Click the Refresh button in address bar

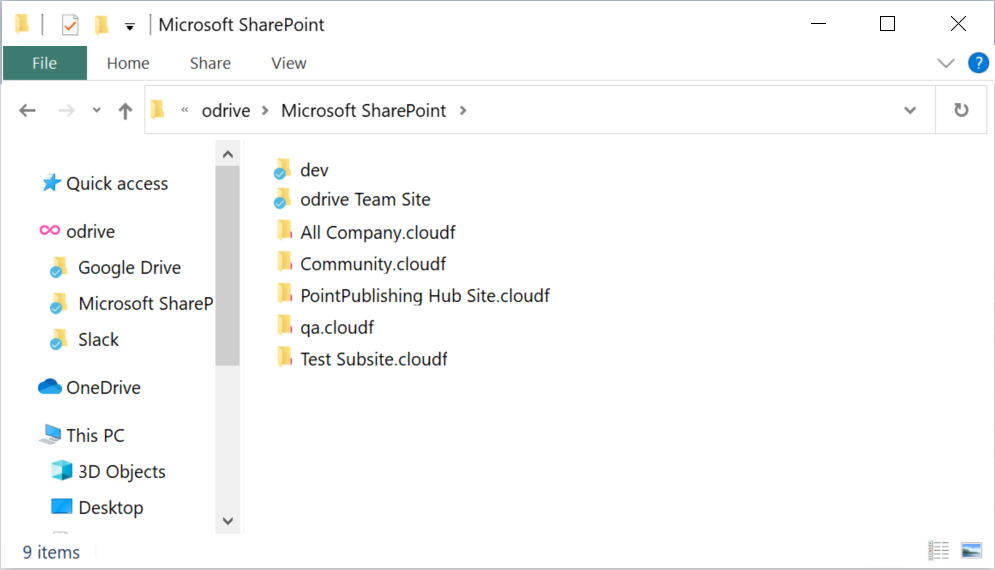pyautogui.click(x=961, y=110)
